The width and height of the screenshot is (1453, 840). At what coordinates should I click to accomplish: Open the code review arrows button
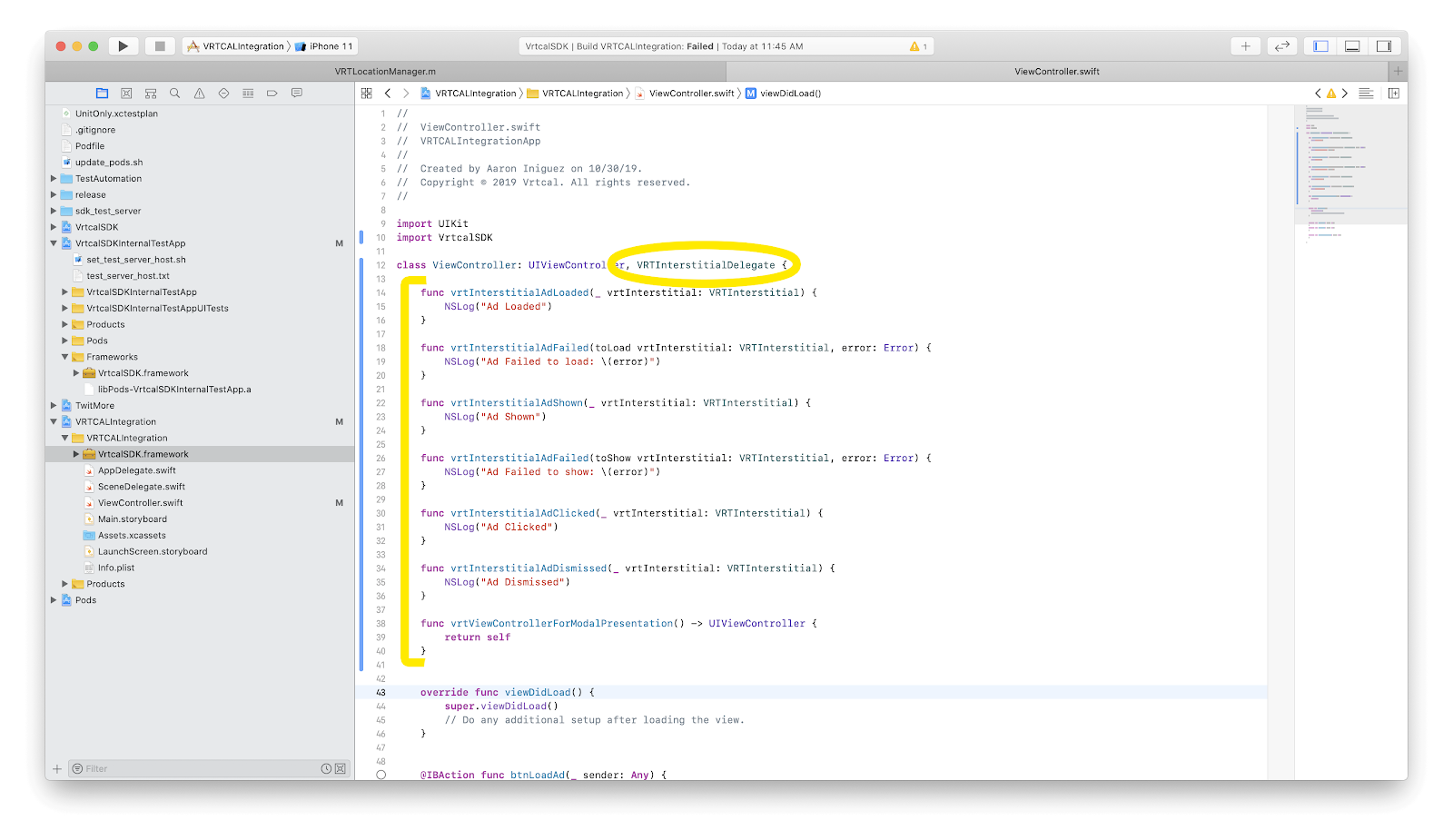[x=1282, y=46]
